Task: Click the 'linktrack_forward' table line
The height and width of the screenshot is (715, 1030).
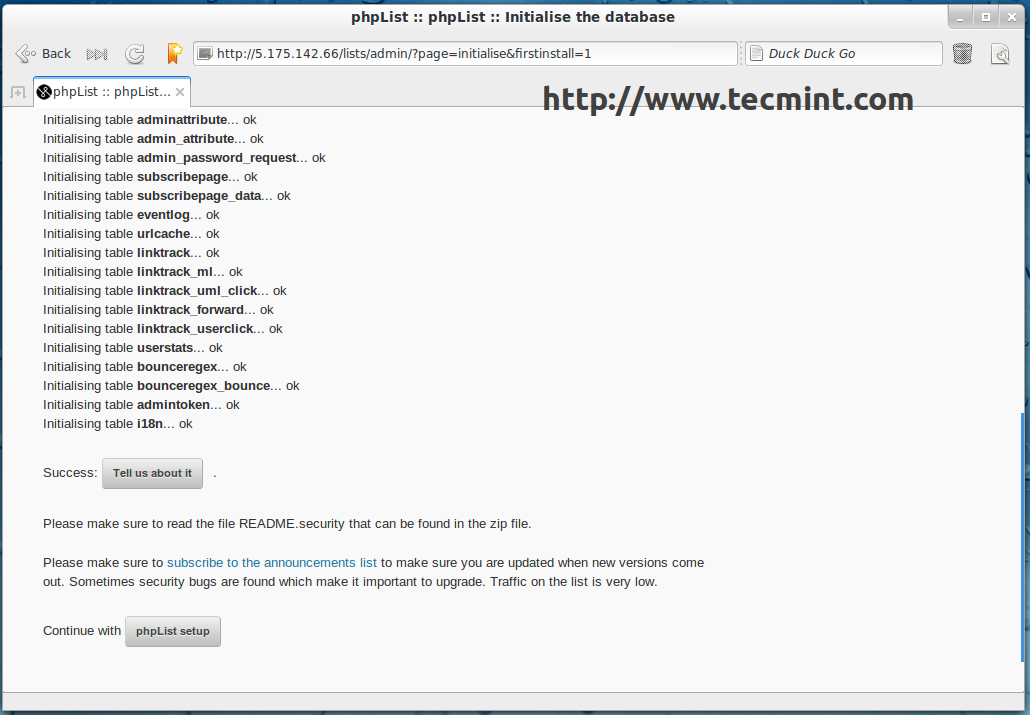Action: click(158, 310)
